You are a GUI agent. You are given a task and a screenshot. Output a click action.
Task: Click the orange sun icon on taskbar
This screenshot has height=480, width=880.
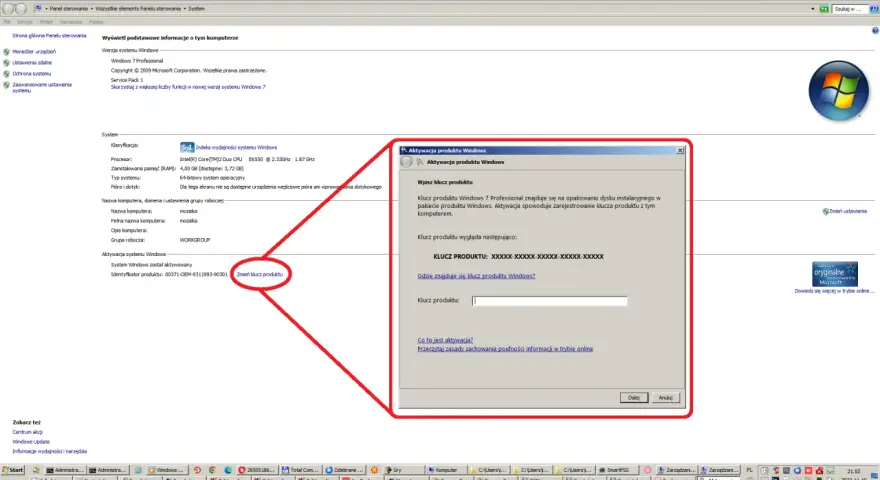pyautogui.click(x=374, y=470)
